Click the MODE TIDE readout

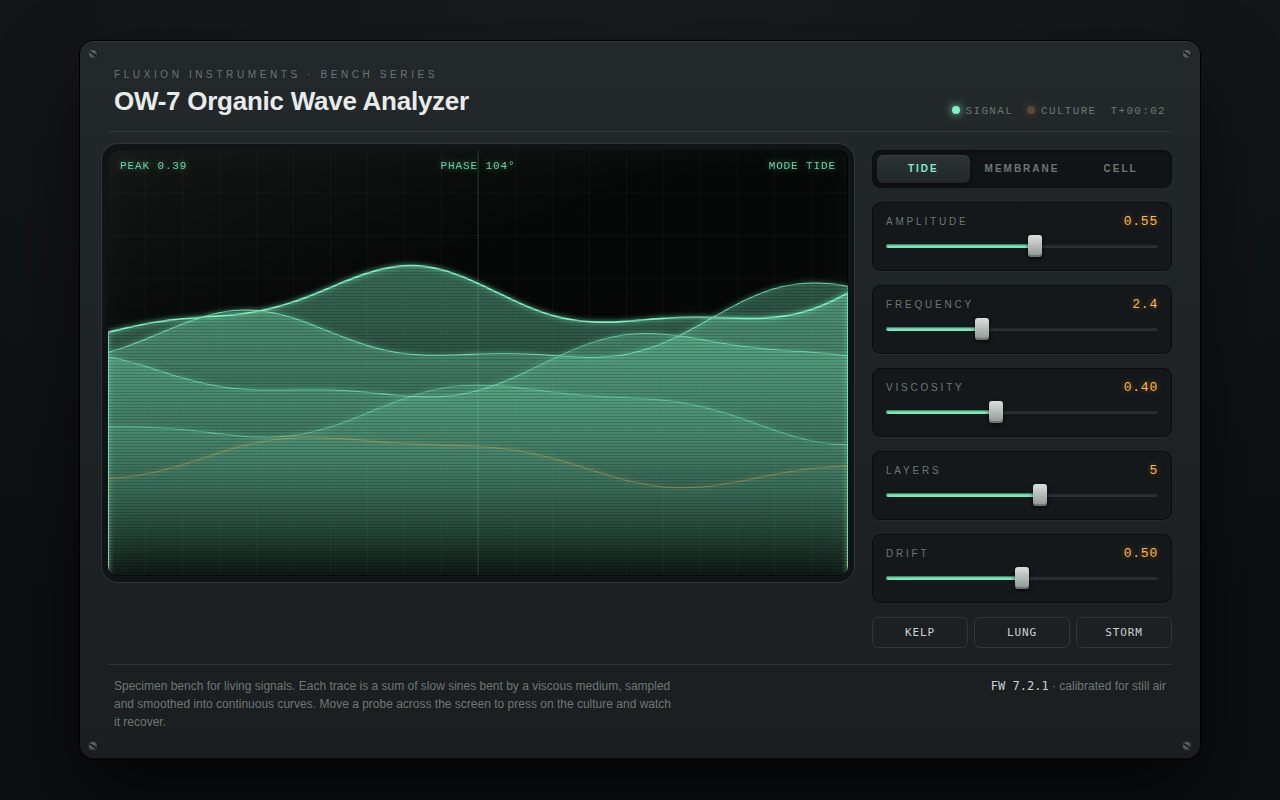coord(802,166)
